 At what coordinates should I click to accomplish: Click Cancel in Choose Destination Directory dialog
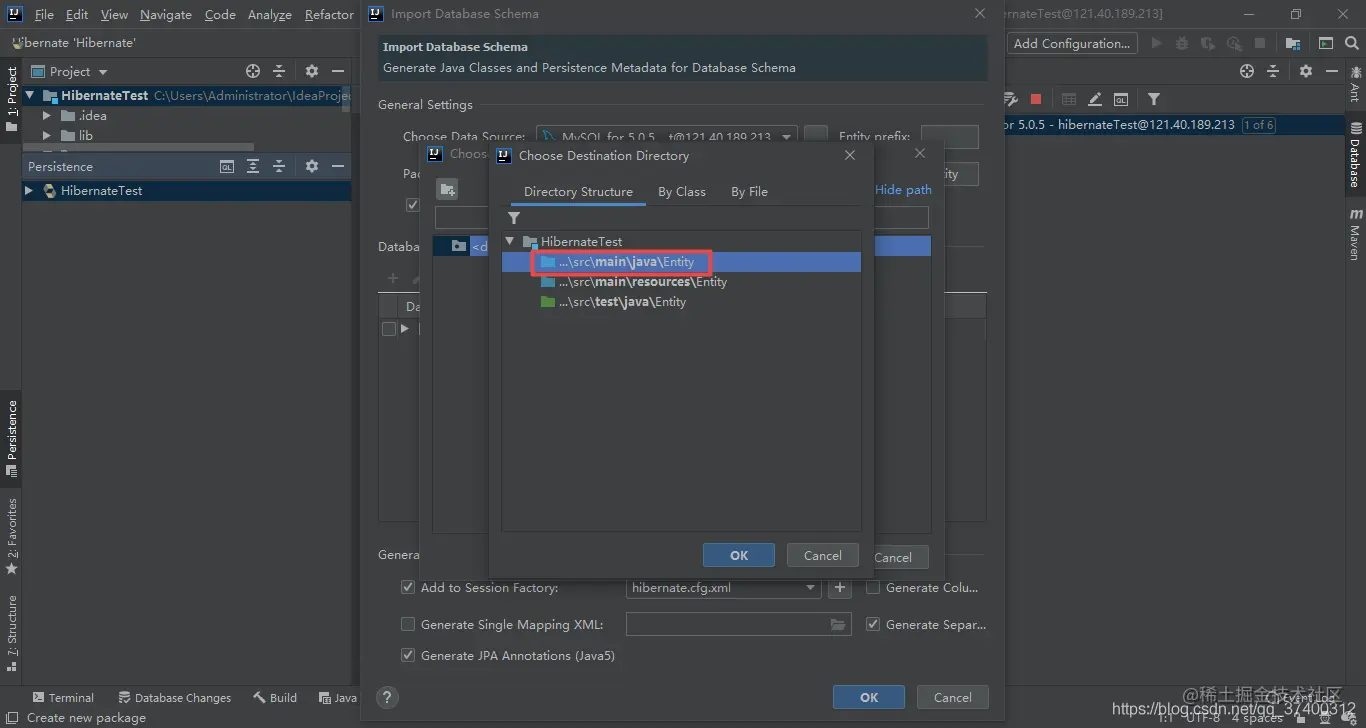tap(822, 555)
